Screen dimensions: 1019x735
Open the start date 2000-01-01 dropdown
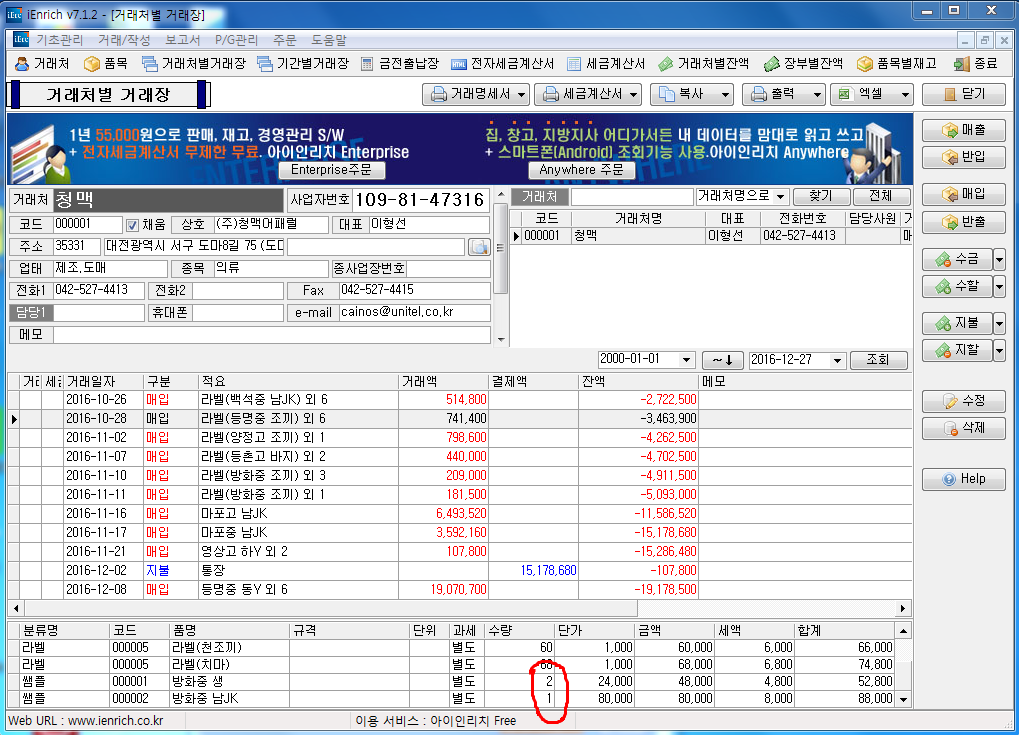pyautogui.click(x=686, y=360)
